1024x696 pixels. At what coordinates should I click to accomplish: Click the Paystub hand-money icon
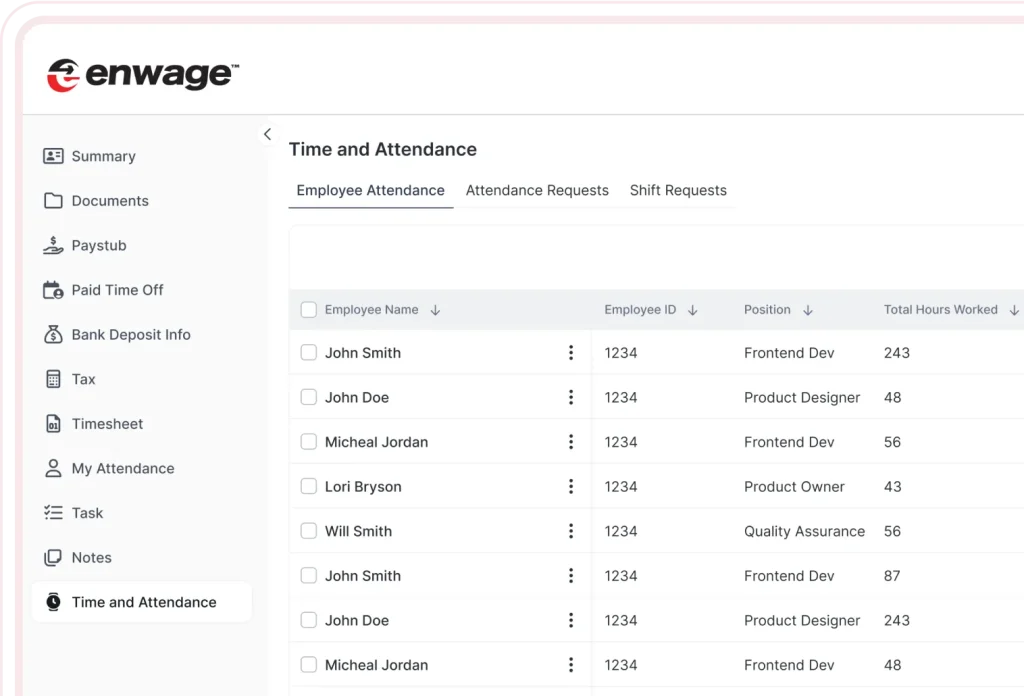[53, 245]
